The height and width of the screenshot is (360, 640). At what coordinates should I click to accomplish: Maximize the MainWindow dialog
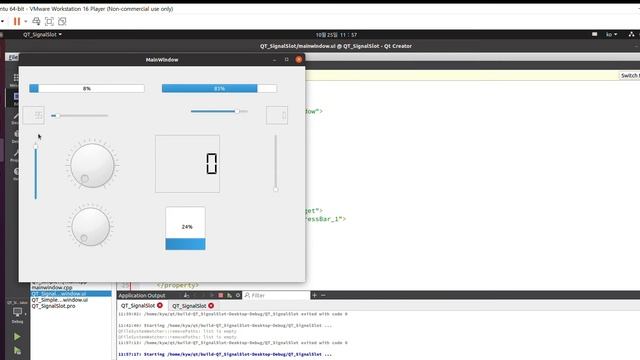pos(287,60)
